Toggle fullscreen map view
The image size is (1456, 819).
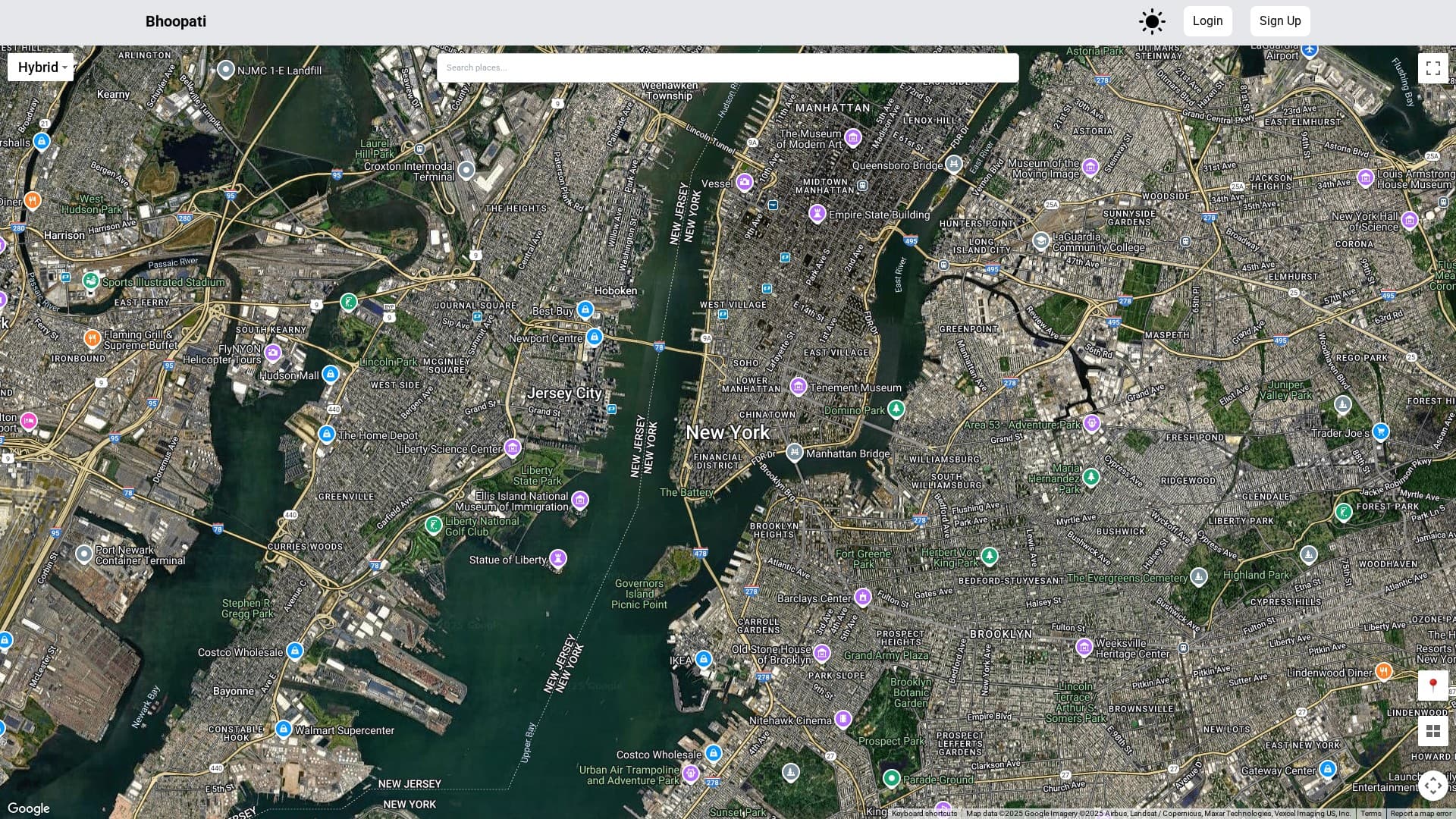click(x=1432, y=68)
